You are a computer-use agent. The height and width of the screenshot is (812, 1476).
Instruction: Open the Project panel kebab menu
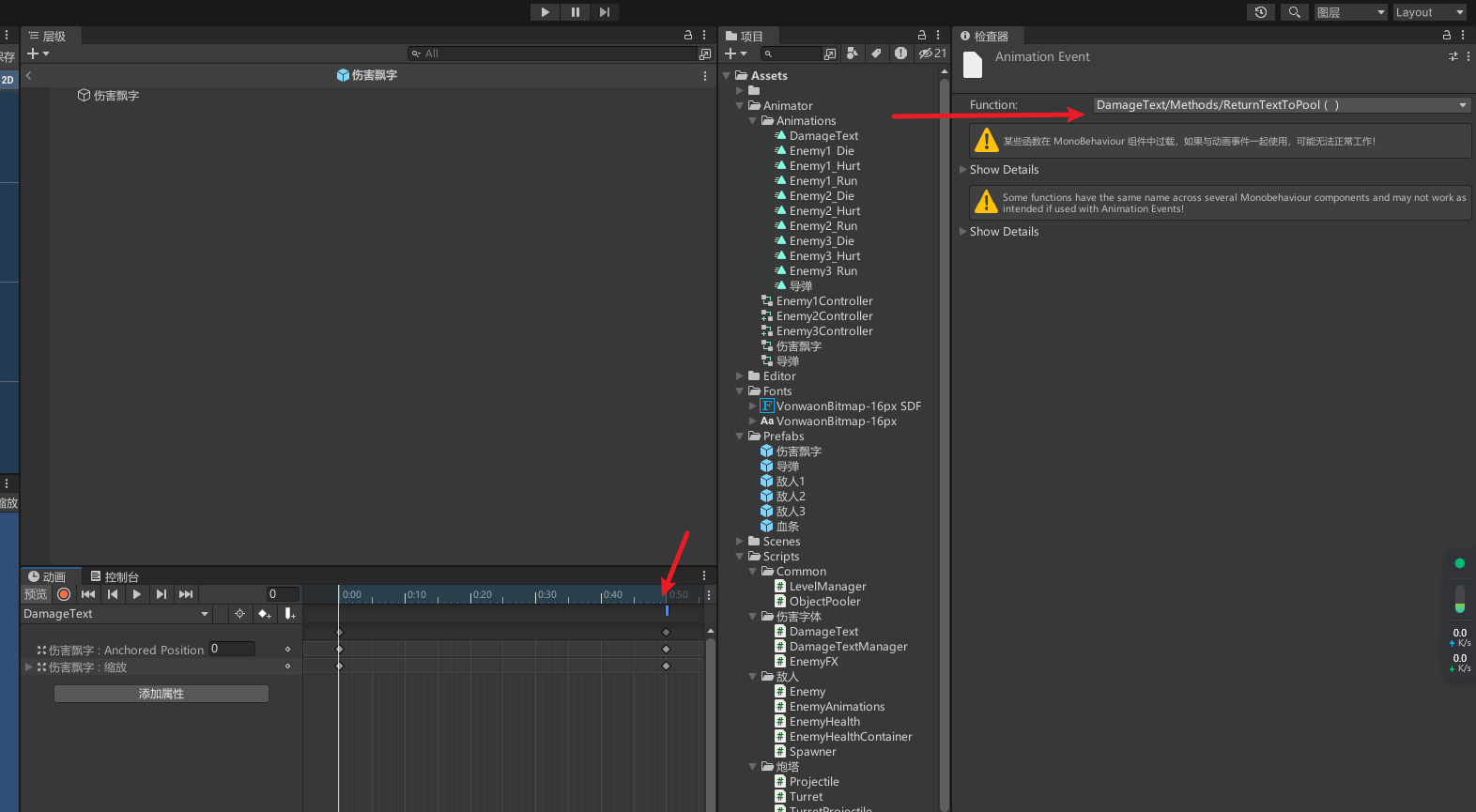[938, 35]
